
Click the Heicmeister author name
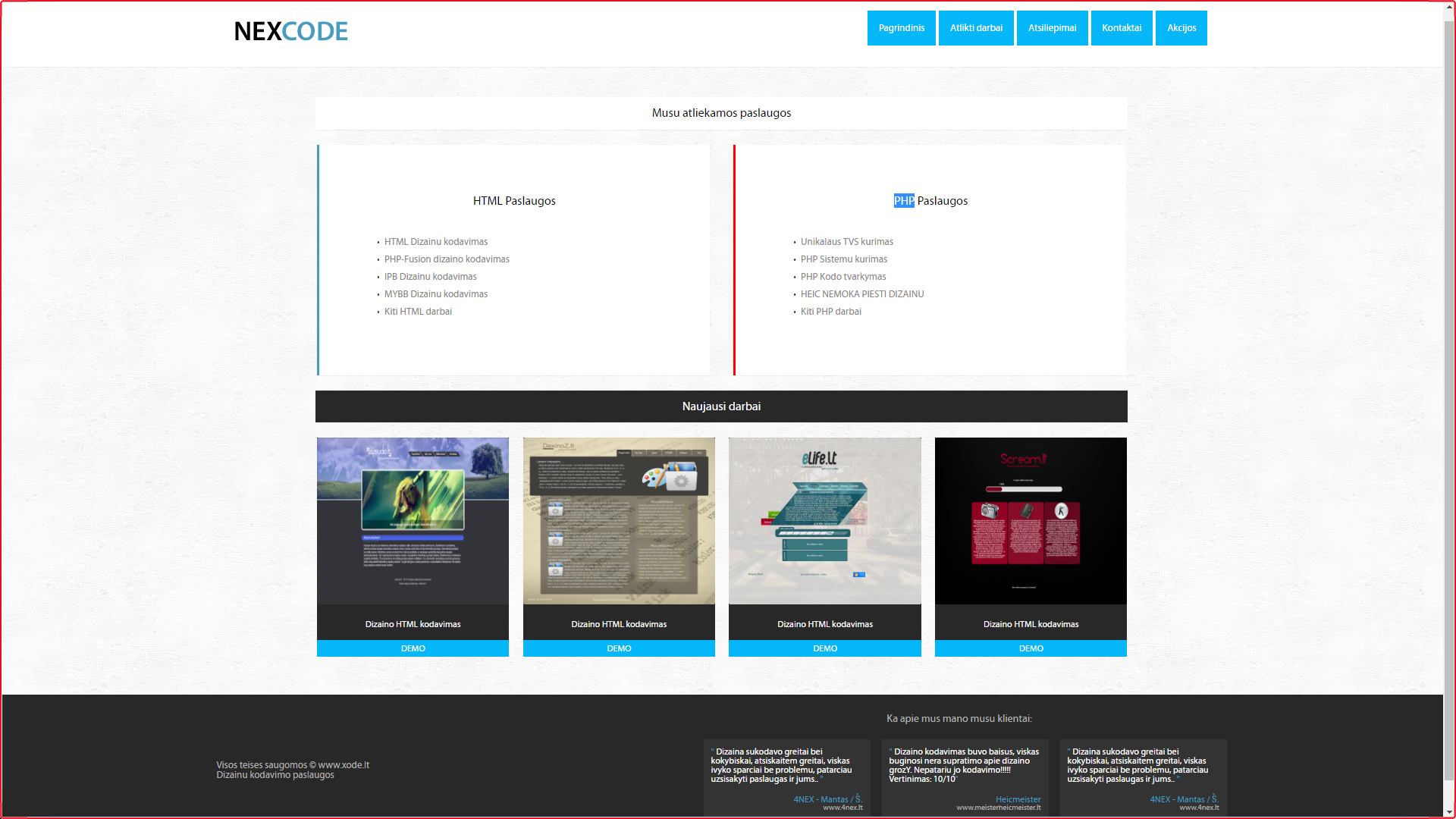1018,799
